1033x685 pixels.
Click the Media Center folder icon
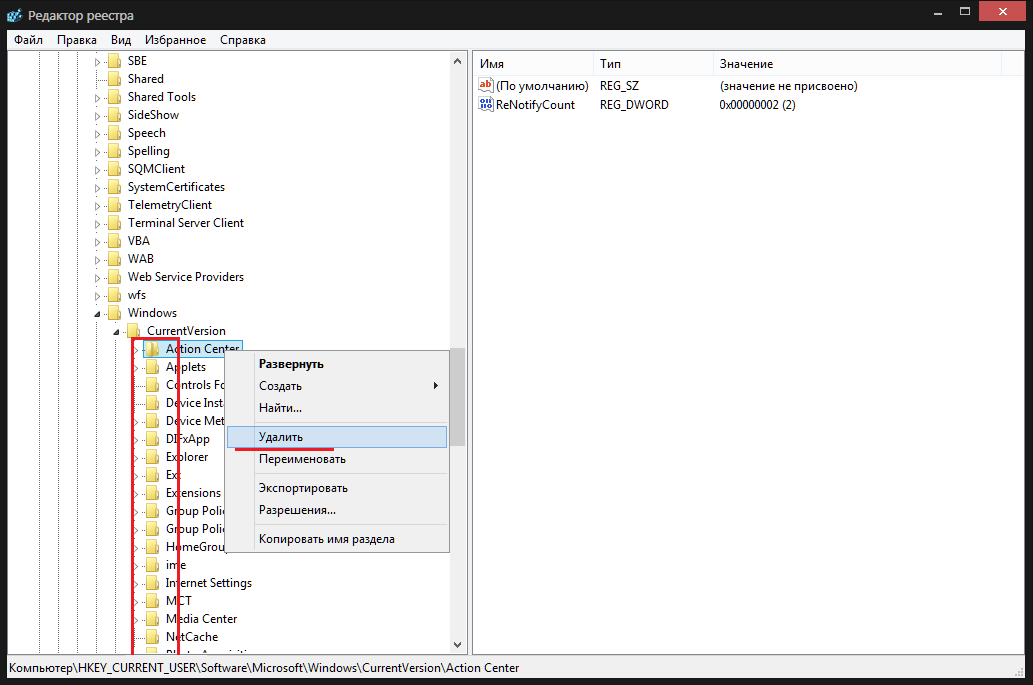click(152, 619)
